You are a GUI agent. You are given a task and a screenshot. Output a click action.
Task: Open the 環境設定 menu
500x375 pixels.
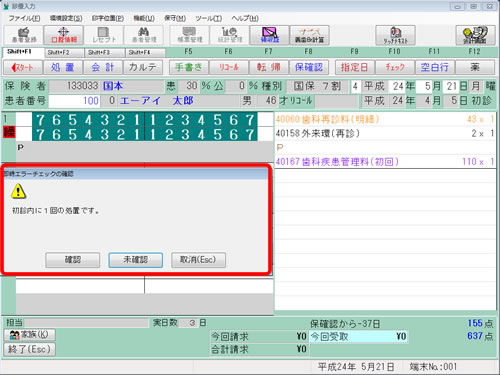pyautogui.click(x=66, y=18)
